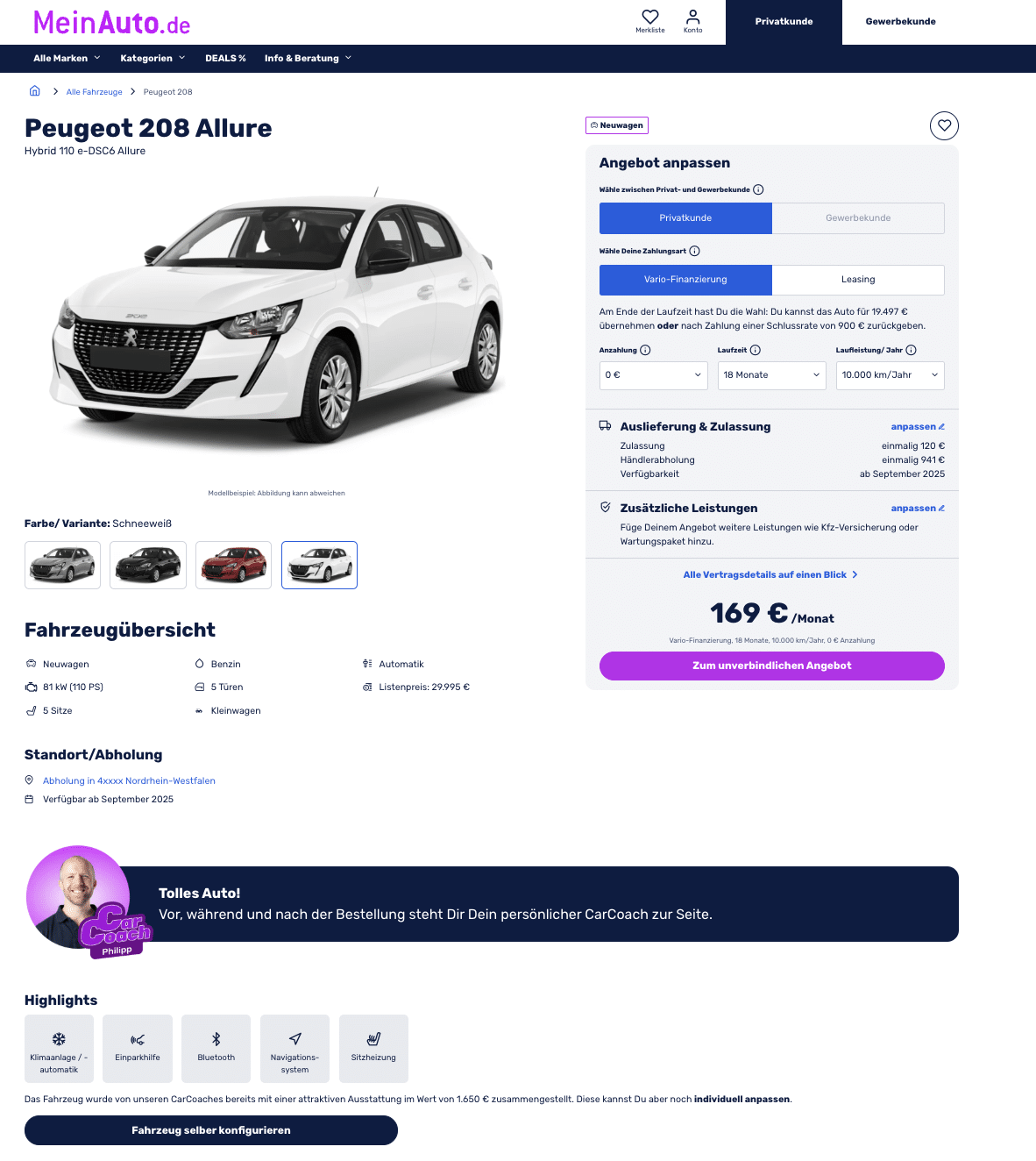Open the Anzahlung 0 € dropdown

(654, 375)
